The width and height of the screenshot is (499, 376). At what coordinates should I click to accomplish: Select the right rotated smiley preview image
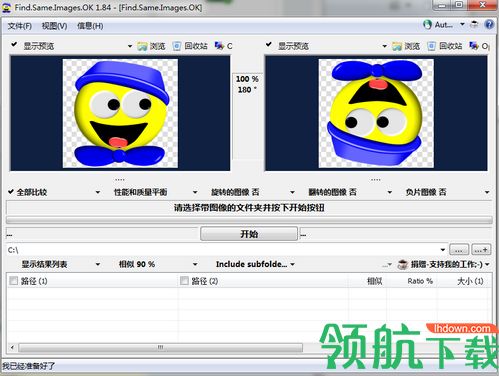(x=376, y=113)
